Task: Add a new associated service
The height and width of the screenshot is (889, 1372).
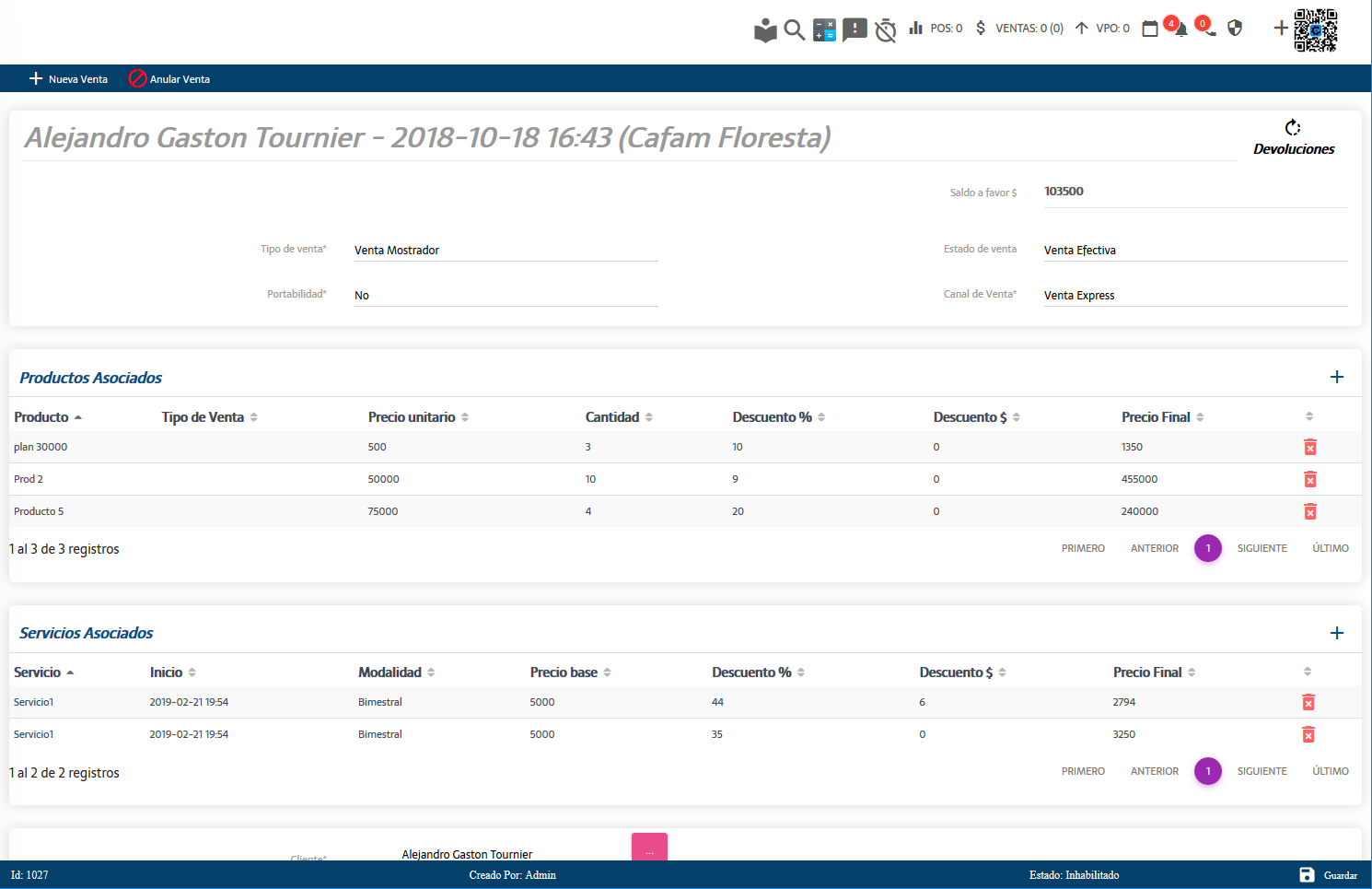Action: 1337,633
